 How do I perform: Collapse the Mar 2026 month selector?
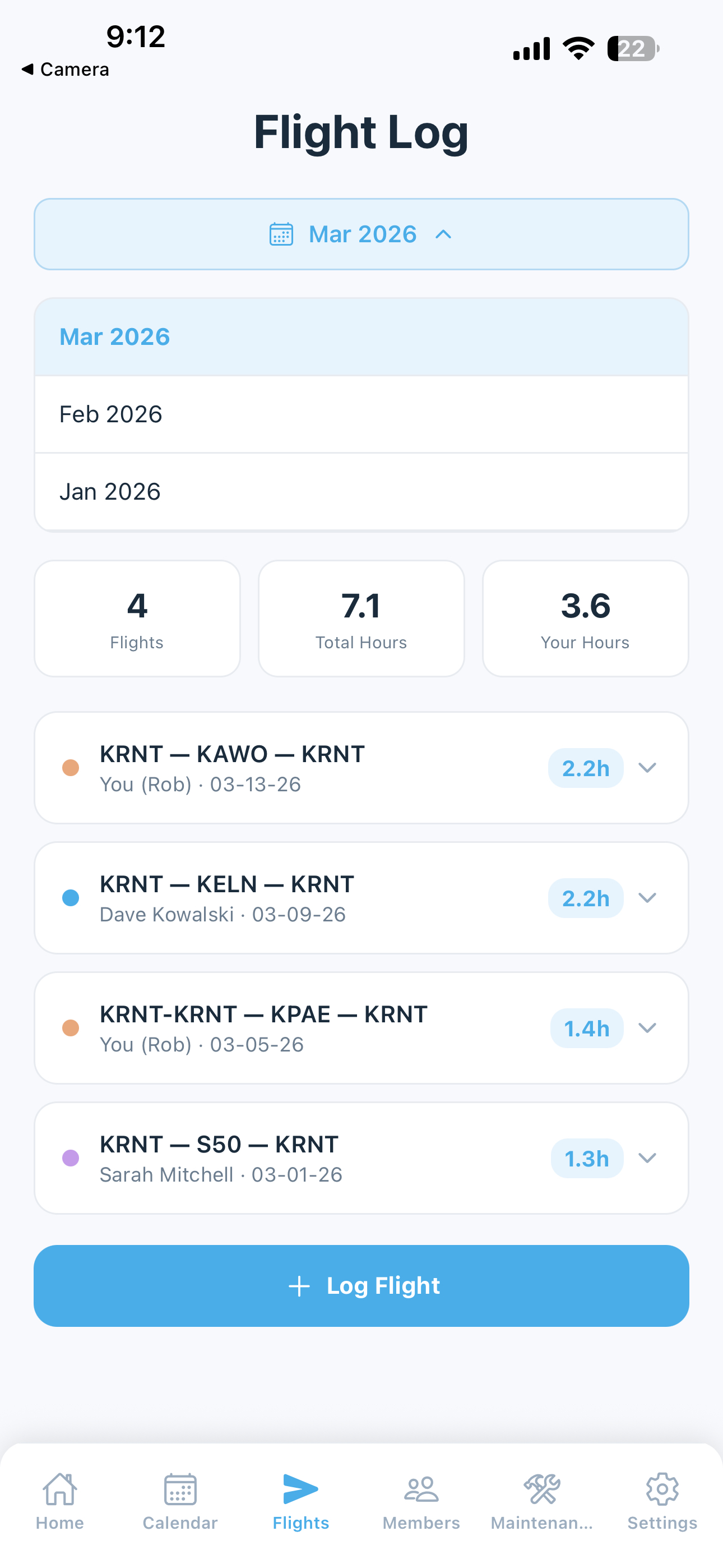click(x=444, y=234)
